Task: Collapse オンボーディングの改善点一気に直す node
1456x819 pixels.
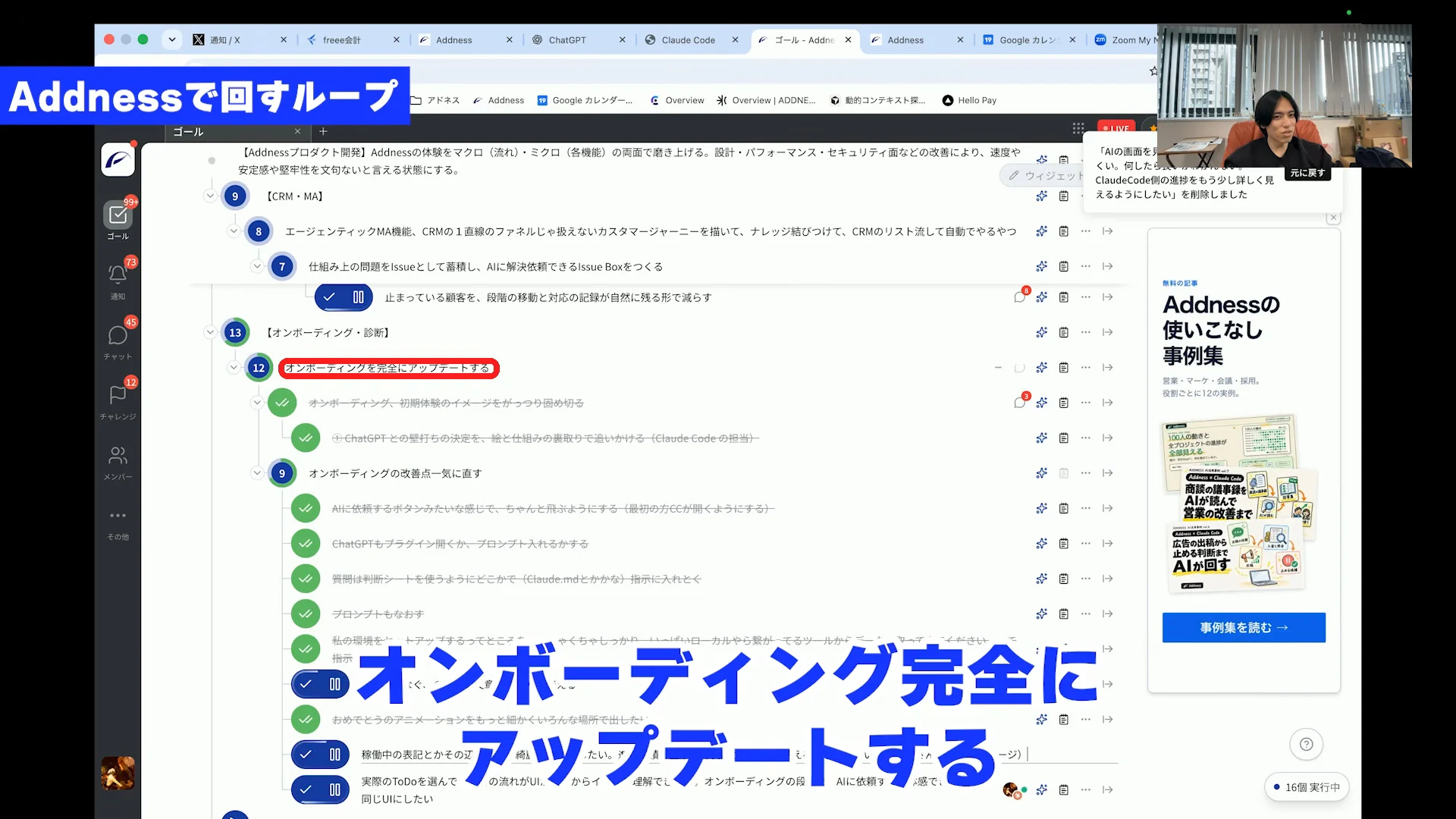Action: point(257,473)
